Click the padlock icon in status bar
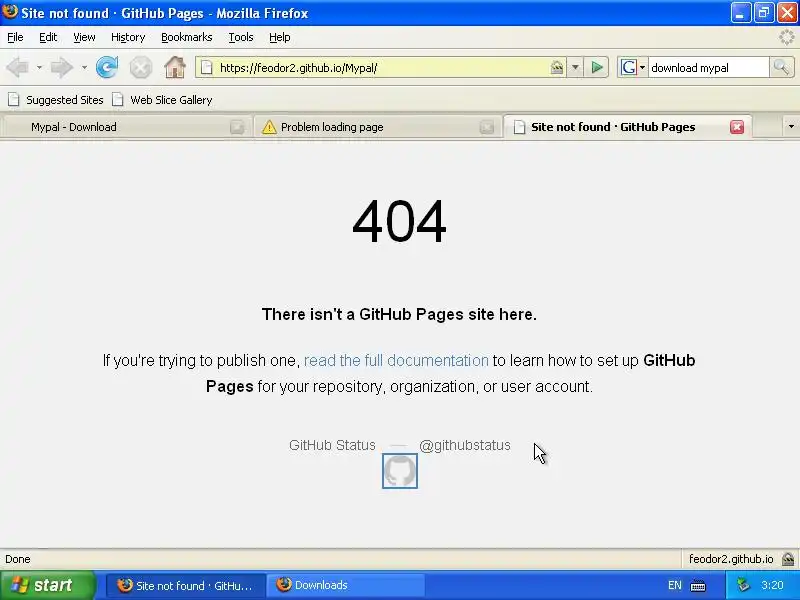 tap(788, 559)
